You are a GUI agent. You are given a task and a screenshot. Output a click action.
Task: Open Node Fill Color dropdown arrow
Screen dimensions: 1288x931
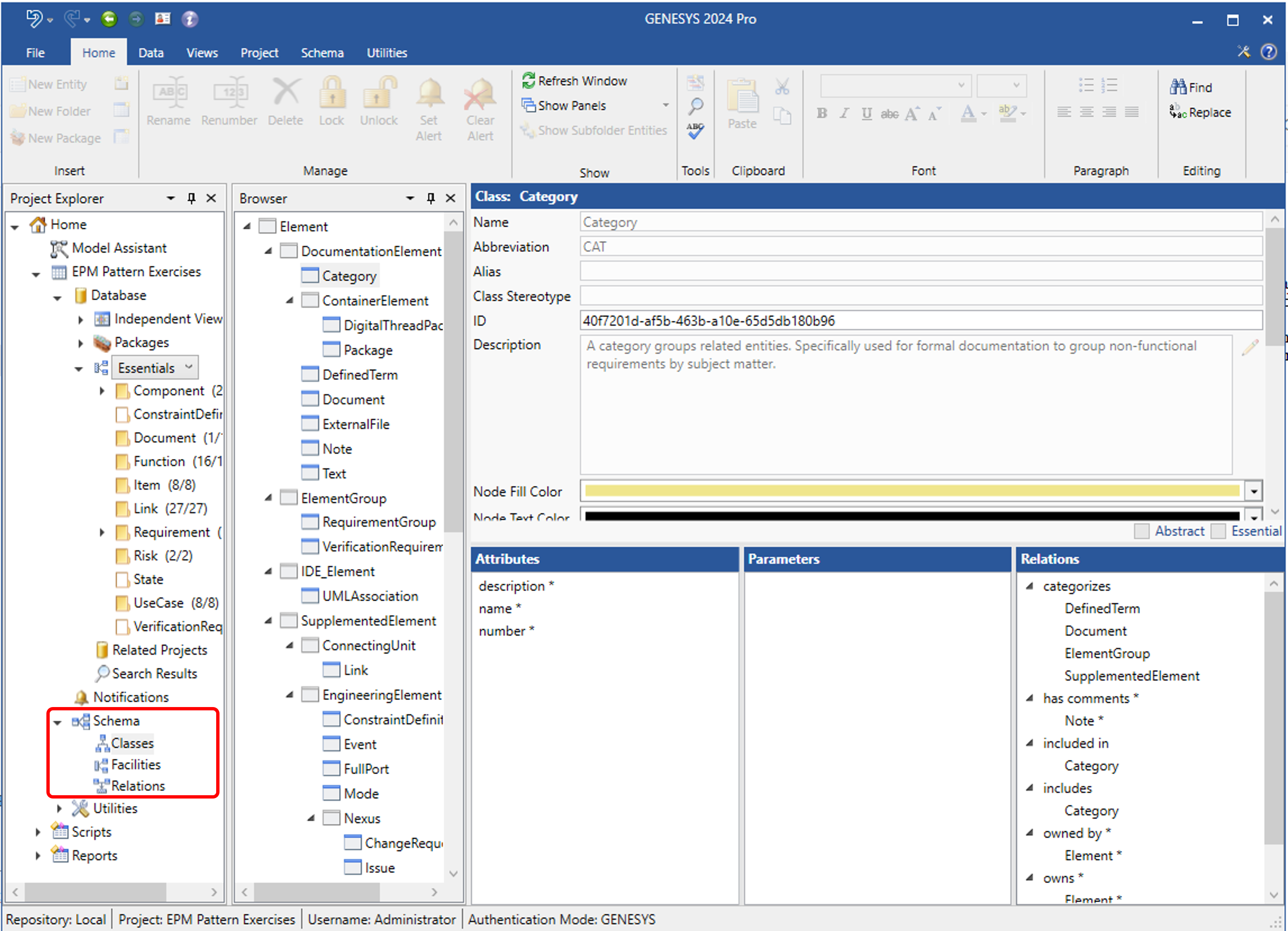(x=1253, y=491)
